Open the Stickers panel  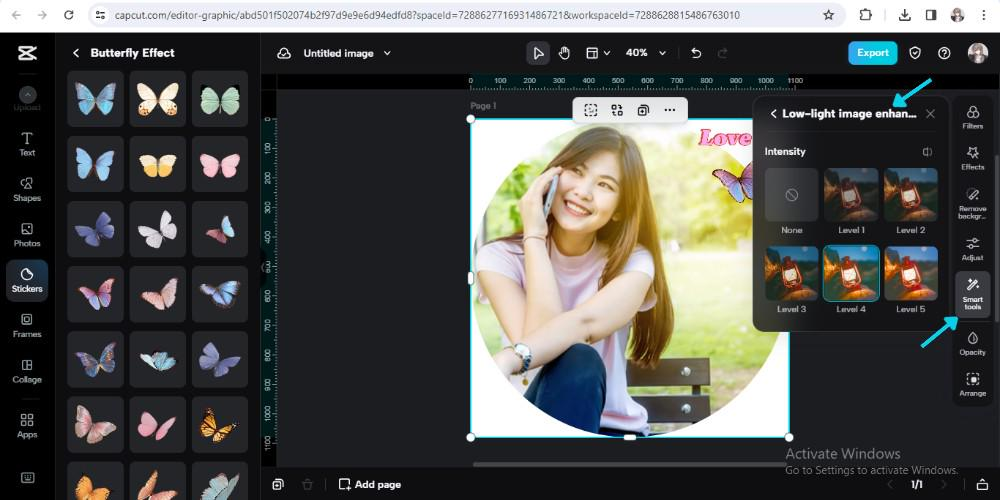pos(27,280)
